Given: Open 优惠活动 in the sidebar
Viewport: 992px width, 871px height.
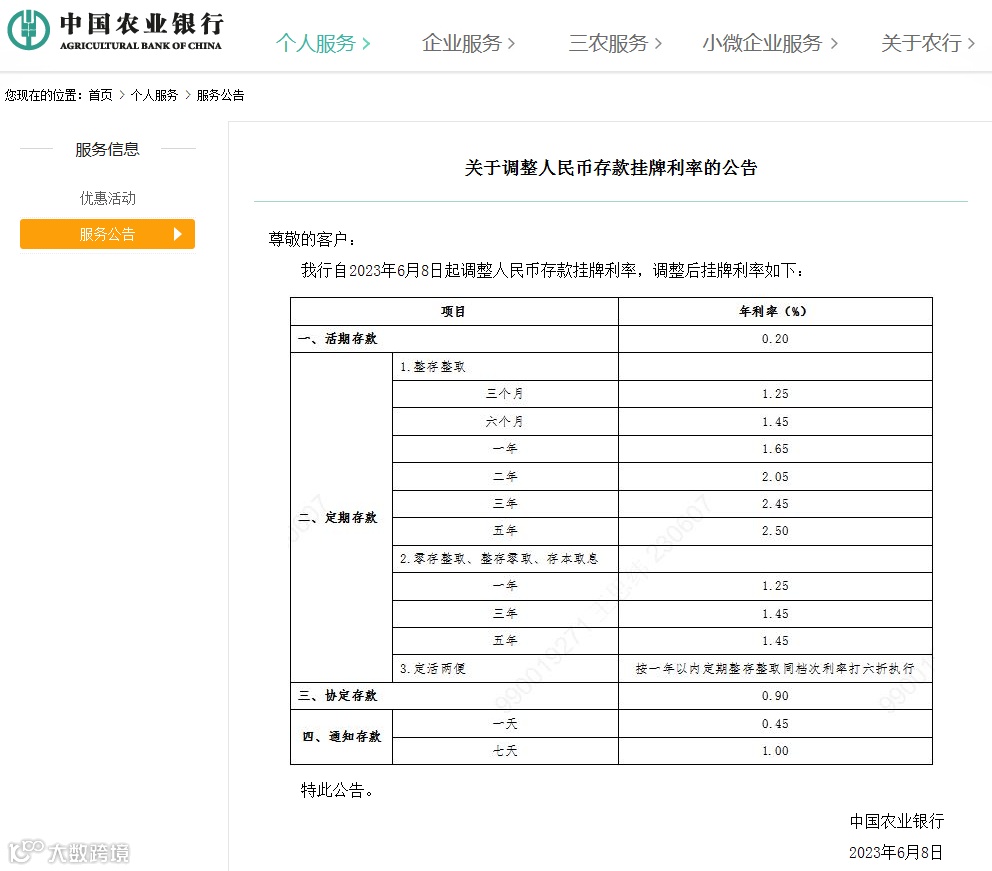Looking at the screenshot, I should [x=108, y=199].
